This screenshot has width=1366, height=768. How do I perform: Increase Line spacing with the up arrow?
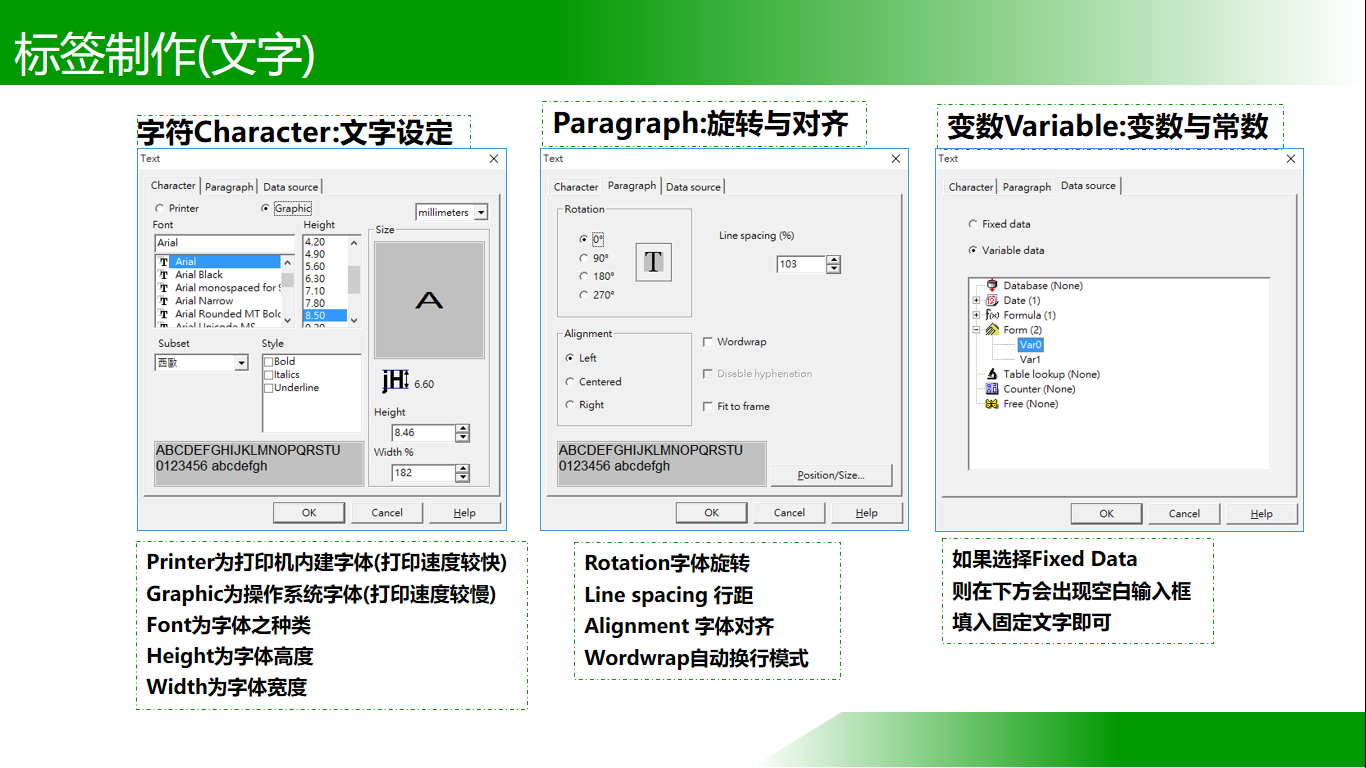[x=831, y=260]
